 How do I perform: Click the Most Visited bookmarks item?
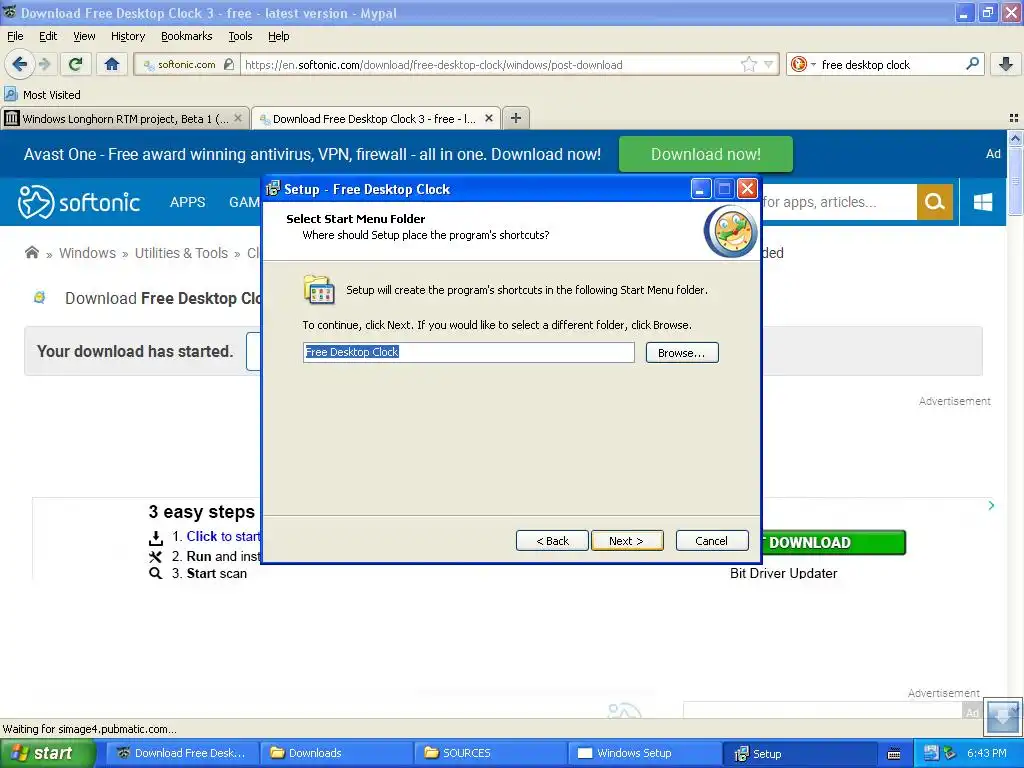[x=43, y=95]
